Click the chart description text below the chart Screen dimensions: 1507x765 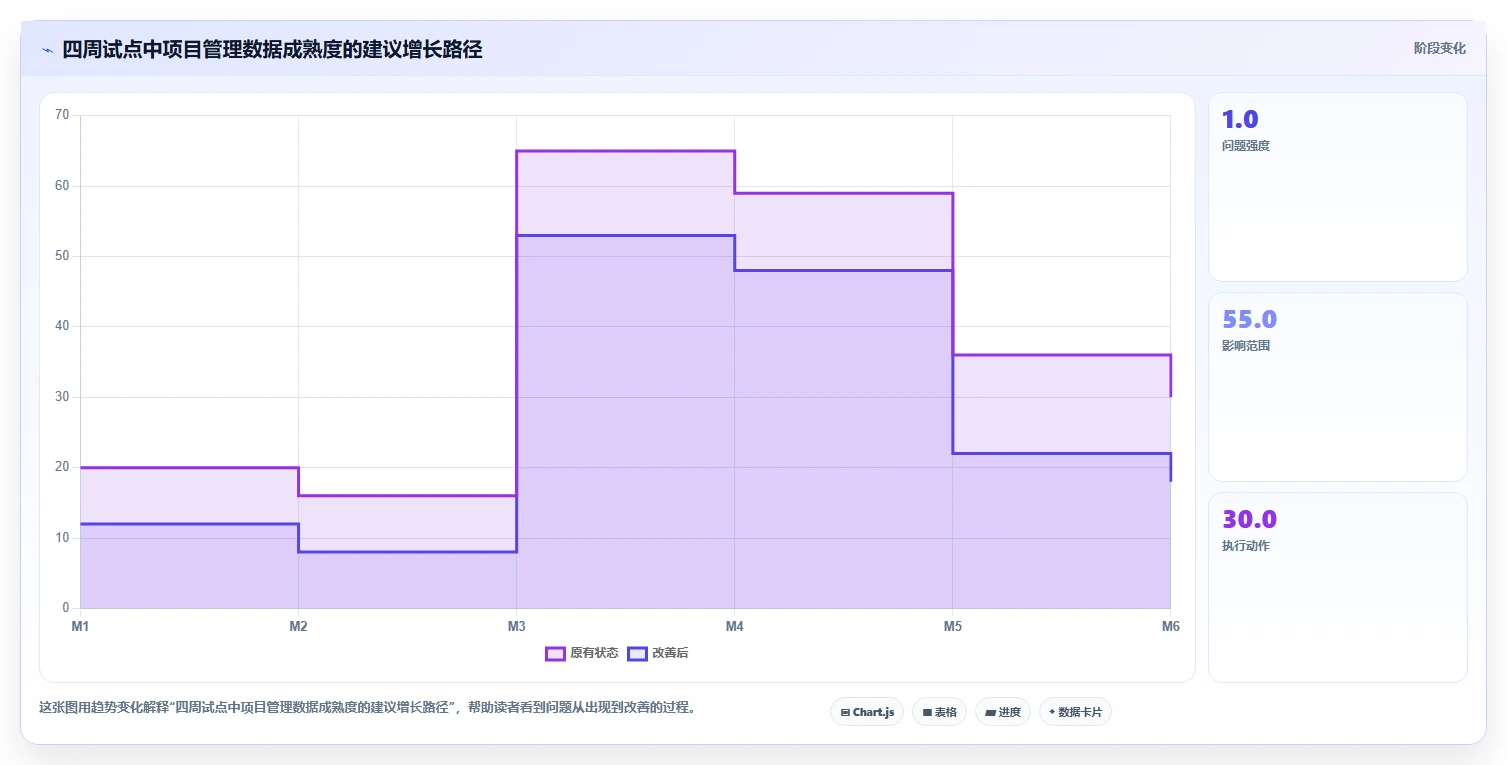point(367,707)
